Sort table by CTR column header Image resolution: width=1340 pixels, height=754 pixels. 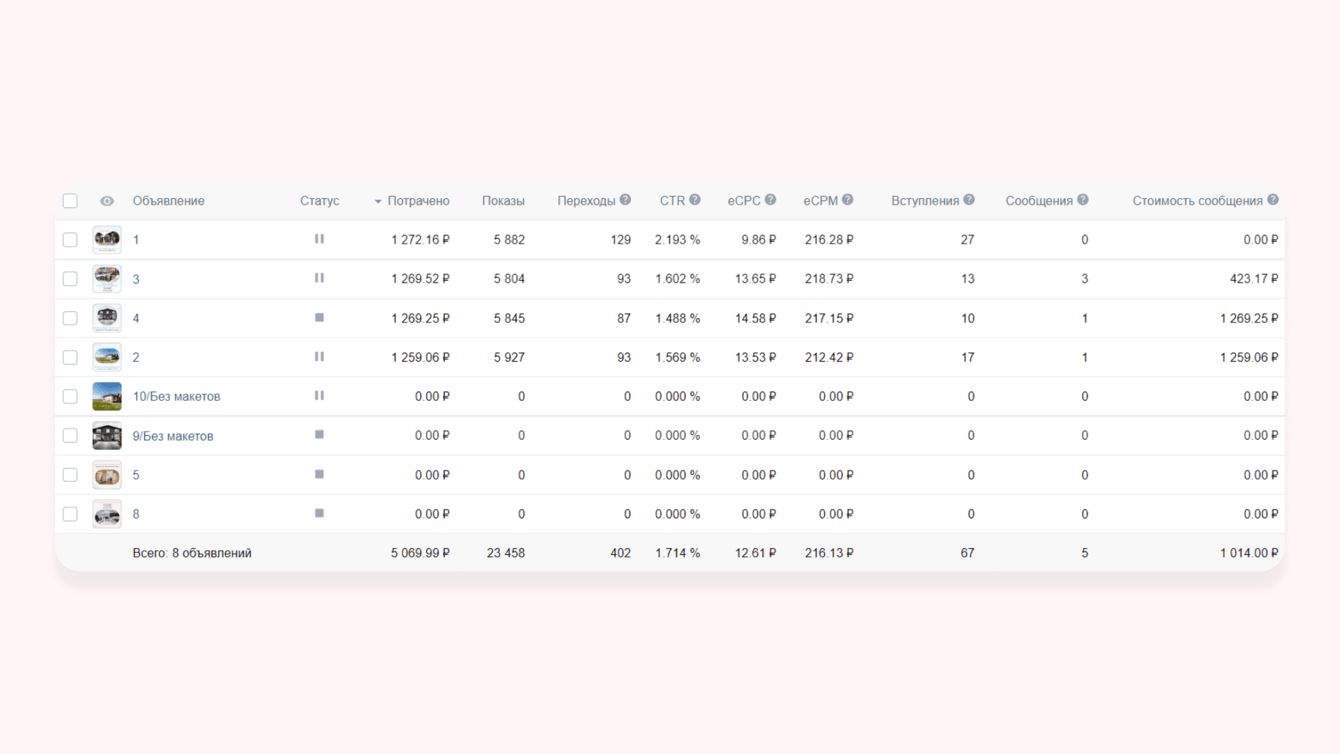(x=672, y=201)
